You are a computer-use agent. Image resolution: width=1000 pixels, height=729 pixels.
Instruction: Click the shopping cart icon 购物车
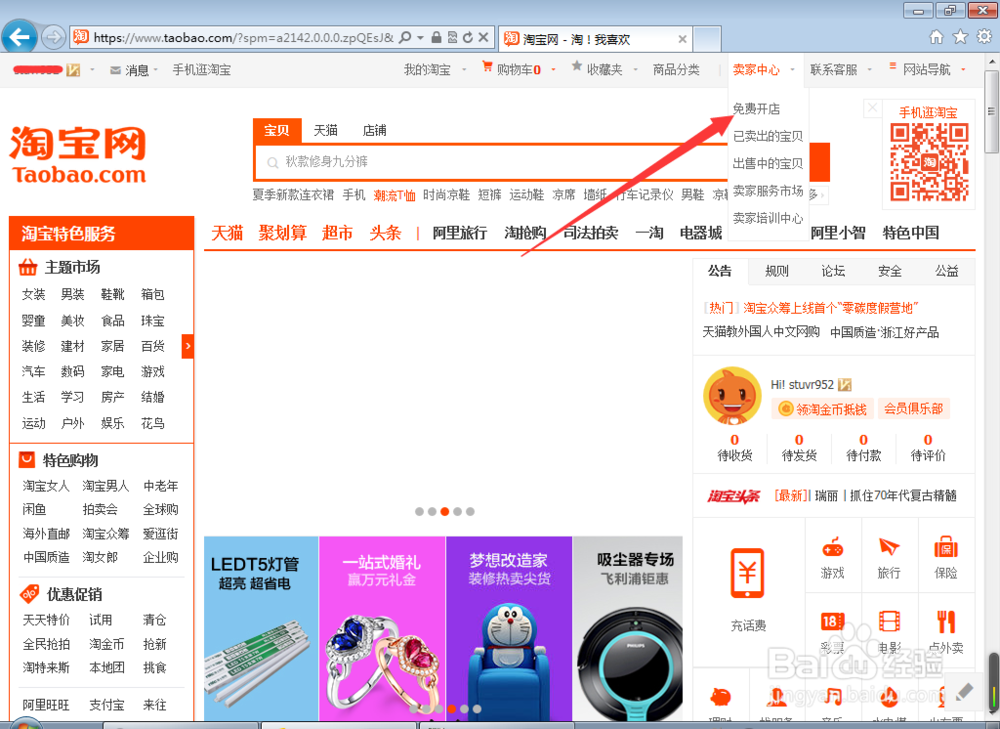[487, 66]
